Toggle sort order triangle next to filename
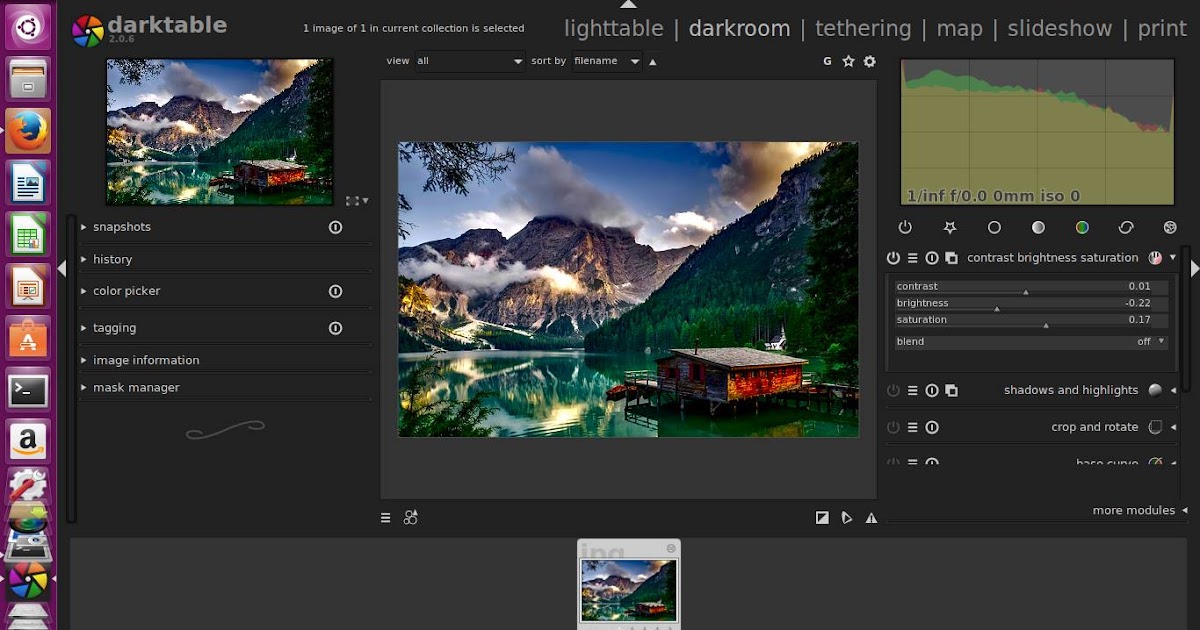This screenshot has width=1200, height=630. click(653, 62)
